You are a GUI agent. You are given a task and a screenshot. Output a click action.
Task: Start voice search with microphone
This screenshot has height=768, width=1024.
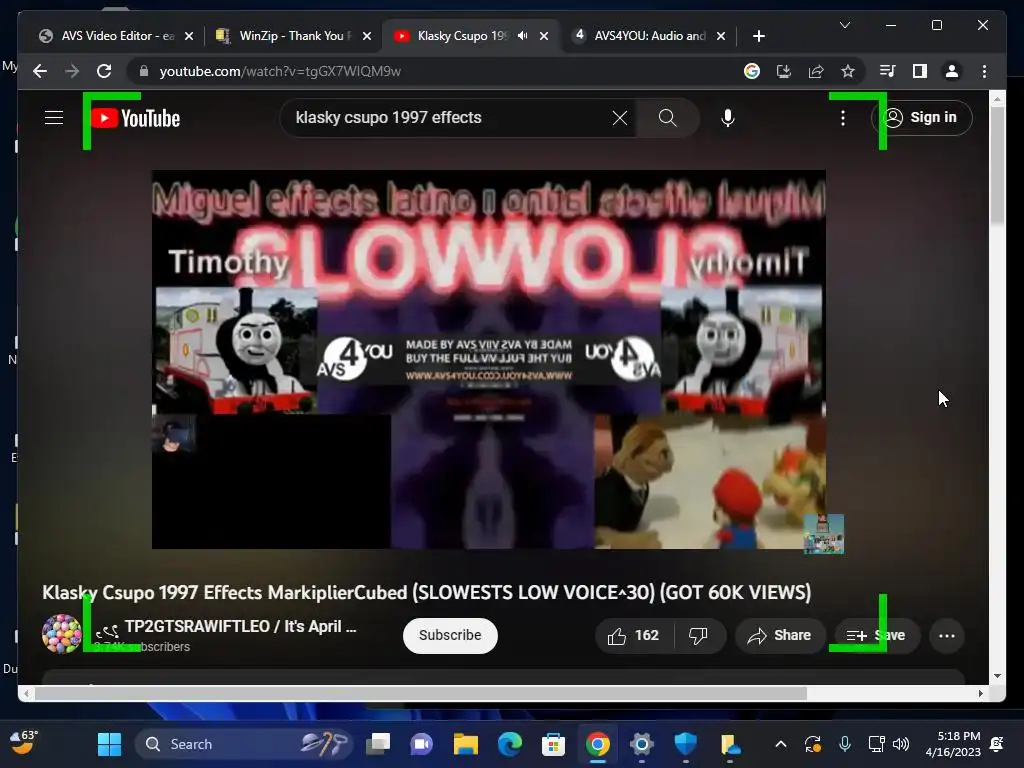click(728, 118)
